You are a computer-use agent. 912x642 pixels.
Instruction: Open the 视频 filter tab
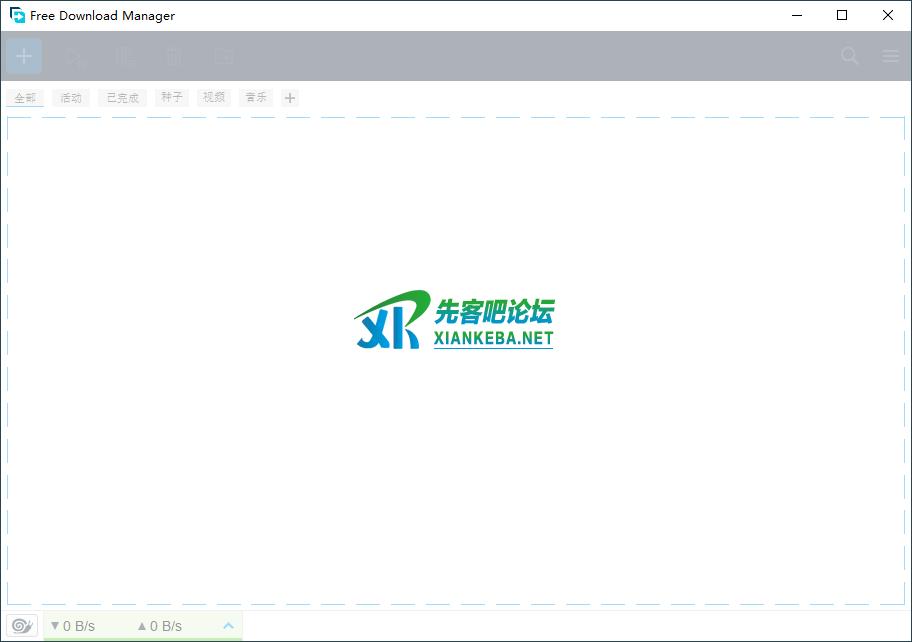[x=214, y=98]
